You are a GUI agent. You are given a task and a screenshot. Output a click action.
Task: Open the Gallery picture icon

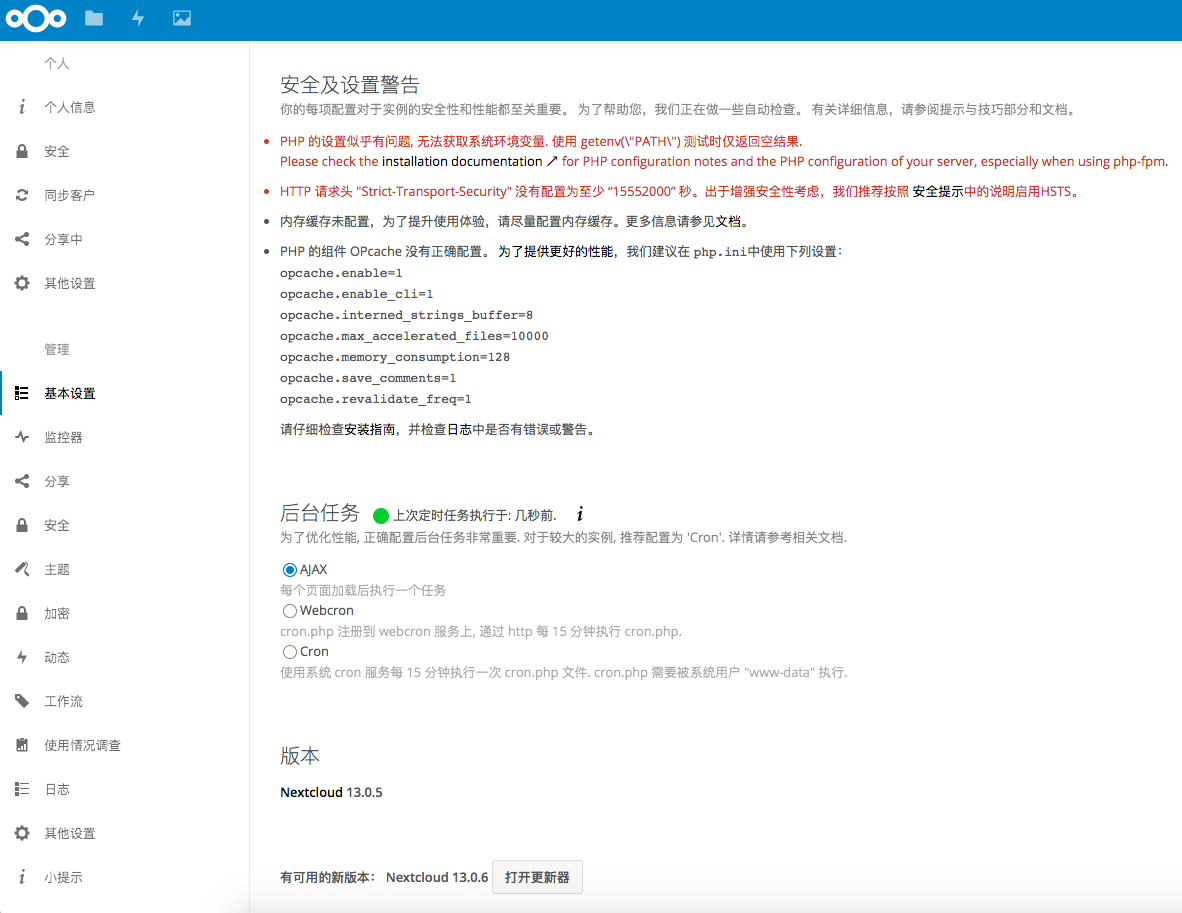click(x=182, y=18)
